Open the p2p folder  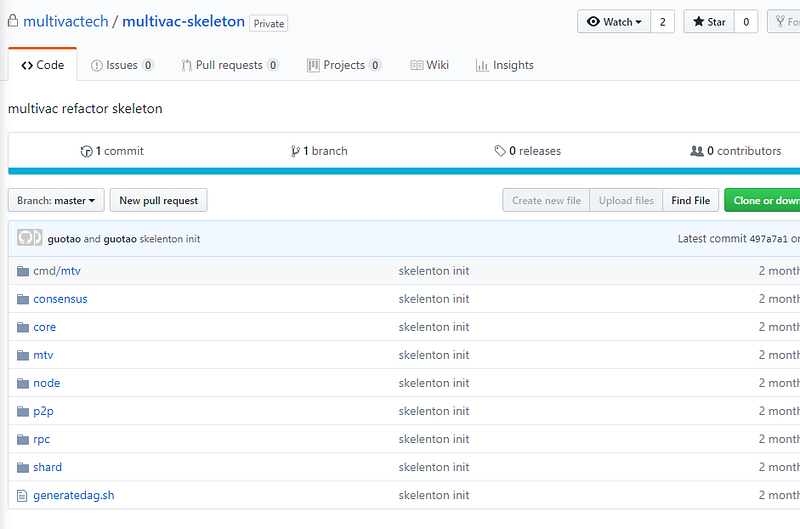pos(43,411)
